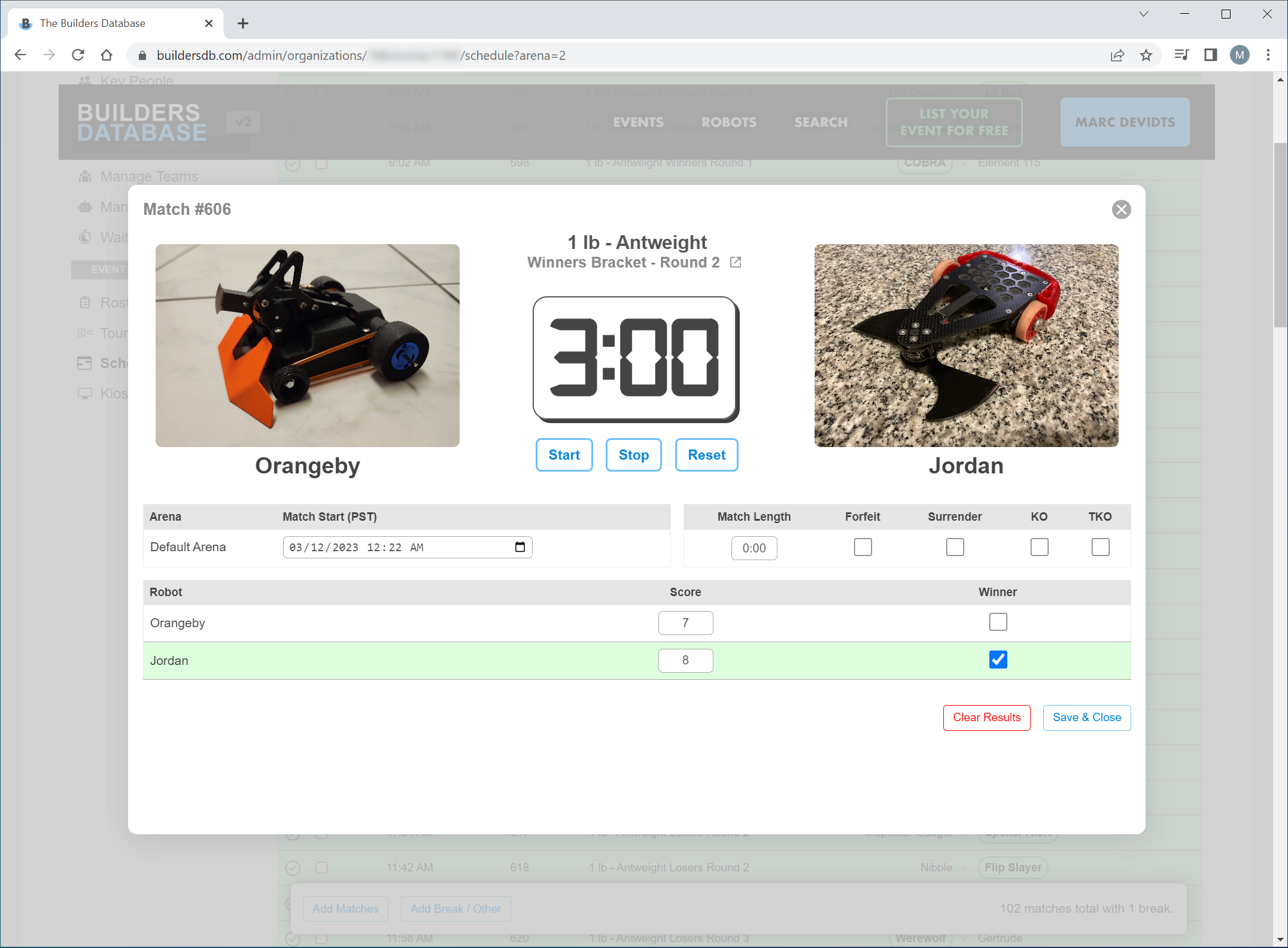Click the Winners Bracket - Round 2 text
This screenshot has width=1288, height=948.
[x=623, y=262]
